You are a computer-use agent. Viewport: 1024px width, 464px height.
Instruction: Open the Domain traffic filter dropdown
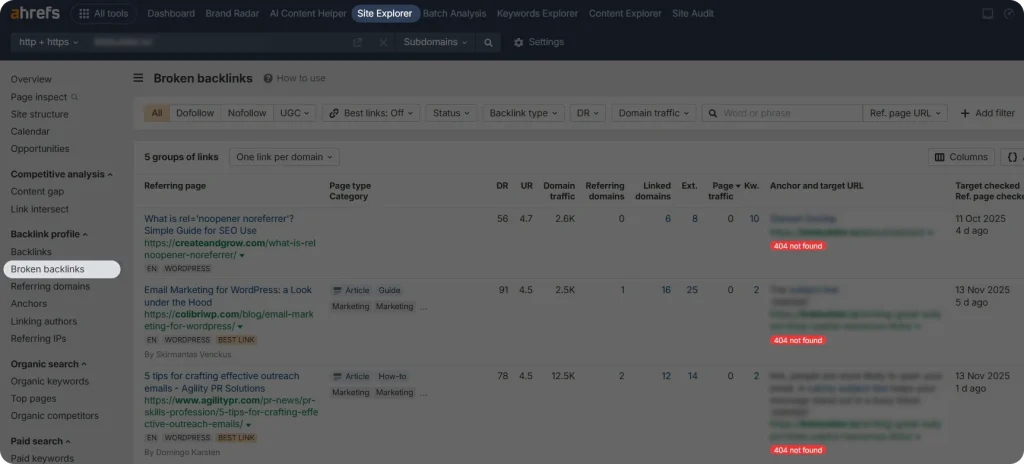coord(654,113)
